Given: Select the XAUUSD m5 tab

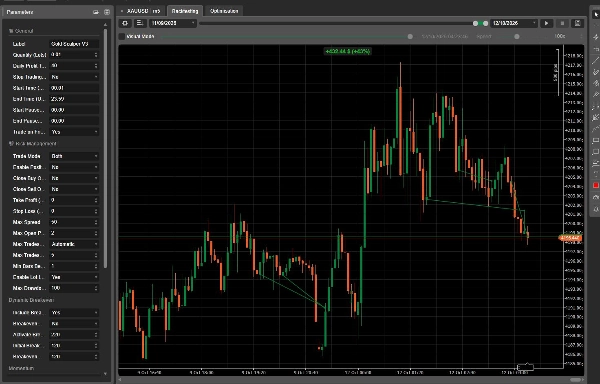Looking at the screenshot, I should tap(142, 11).
